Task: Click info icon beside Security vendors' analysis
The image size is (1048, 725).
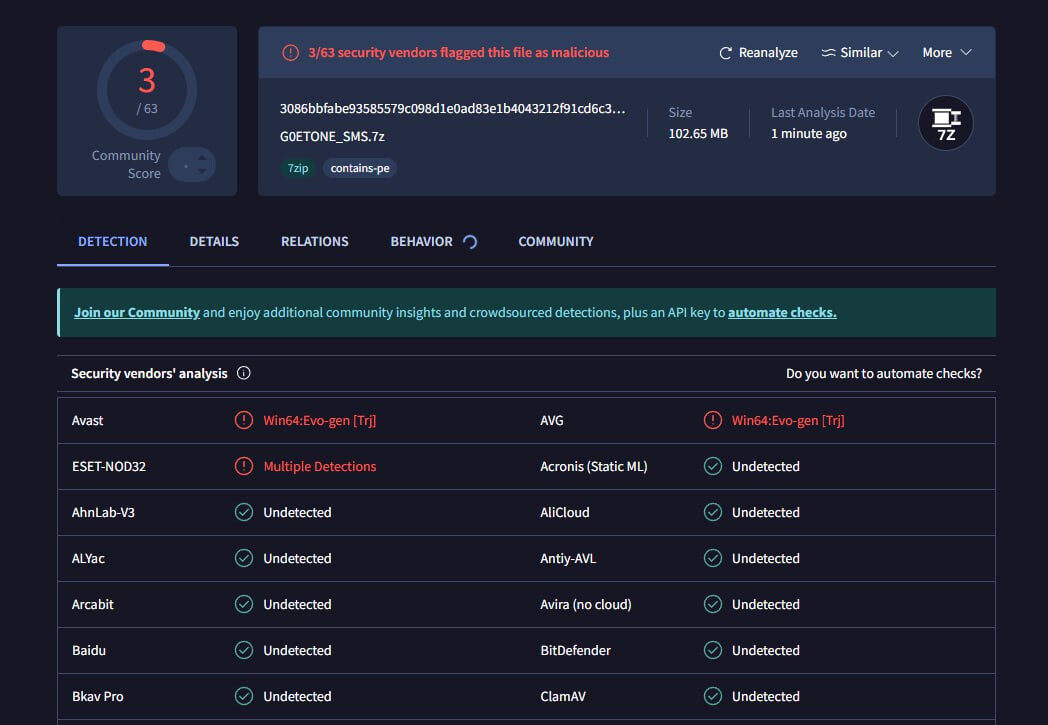Action: (243, 373)
